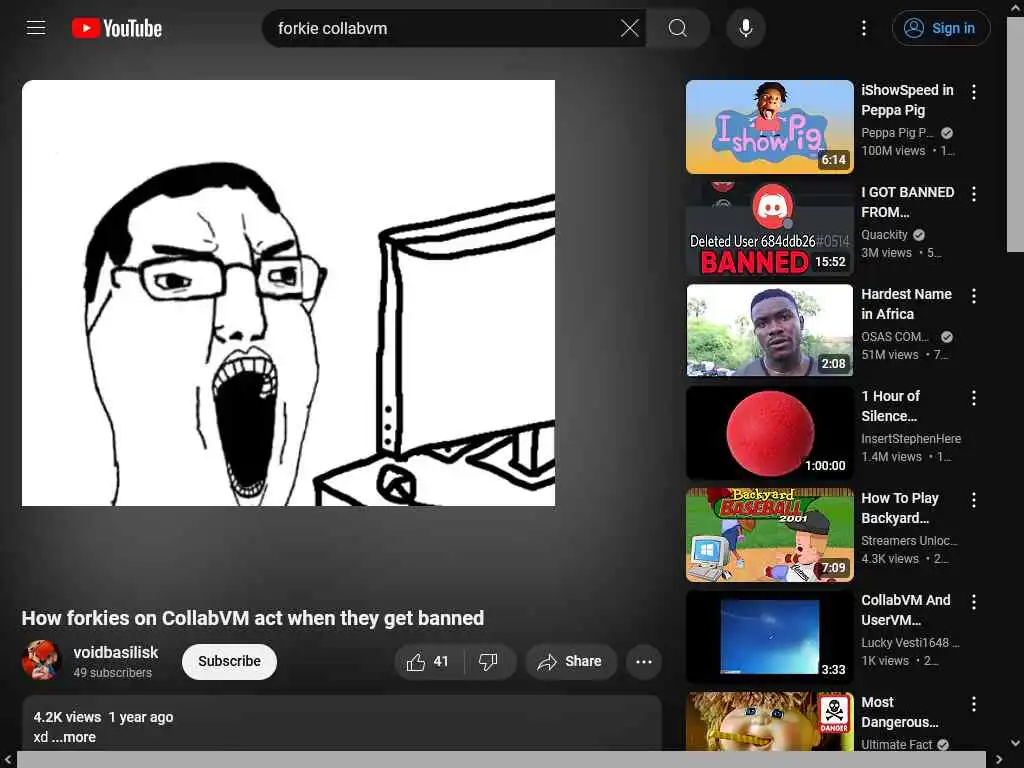Open Most Dangerous doll thumbnail
1024x768 pixels.
[x=769, y=721]
